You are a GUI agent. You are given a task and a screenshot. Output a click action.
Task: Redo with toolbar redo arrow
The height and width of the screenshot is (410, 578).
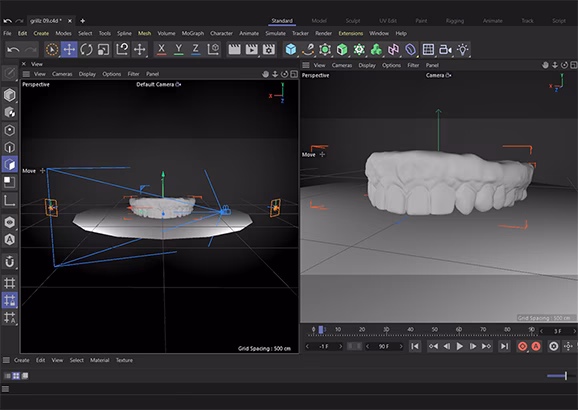(x=31, y=49)
